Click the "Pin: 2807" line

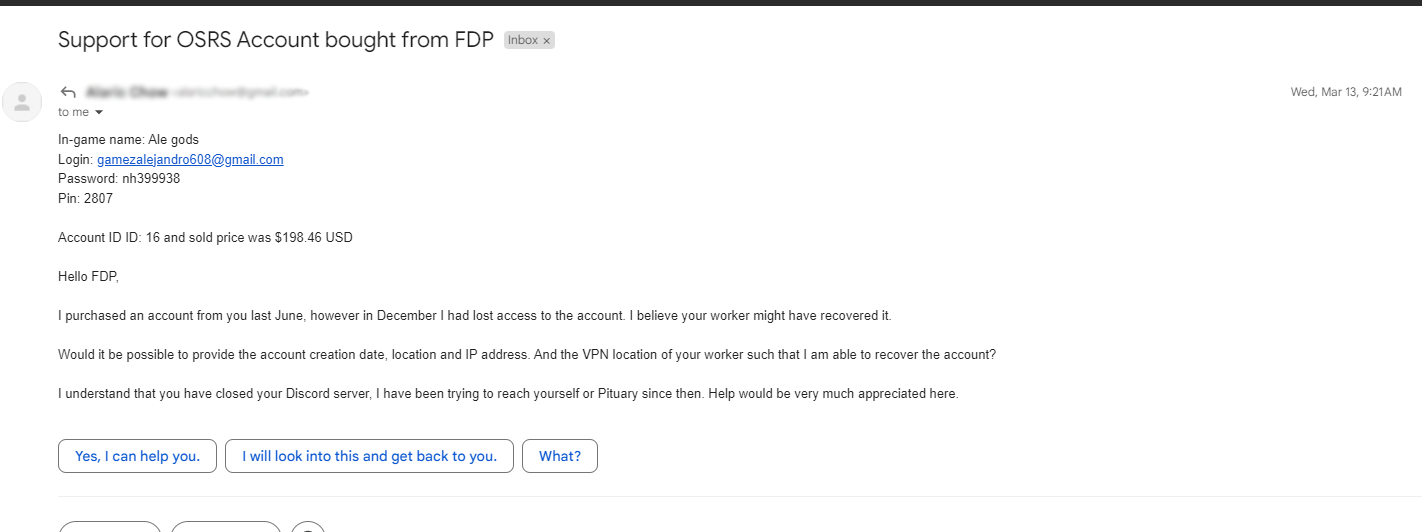pyautogui.click(x=85, y=198)
